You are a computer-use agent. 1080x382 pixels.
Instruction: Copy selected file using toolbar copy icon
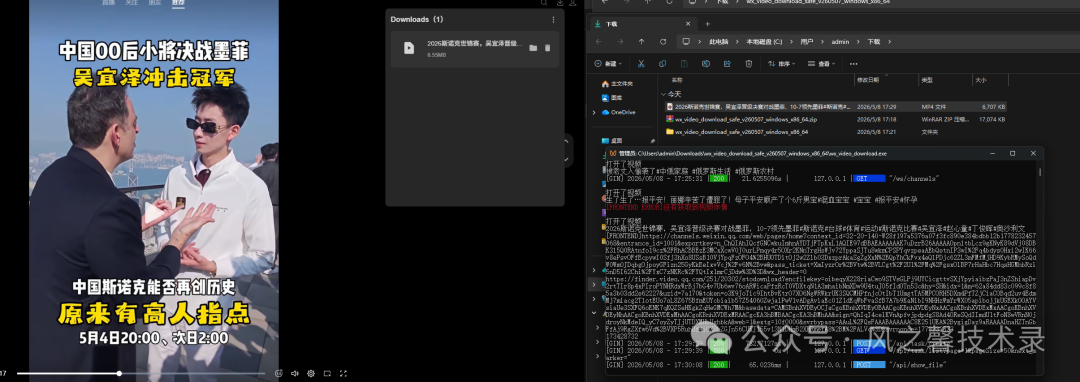pos(663,64)
